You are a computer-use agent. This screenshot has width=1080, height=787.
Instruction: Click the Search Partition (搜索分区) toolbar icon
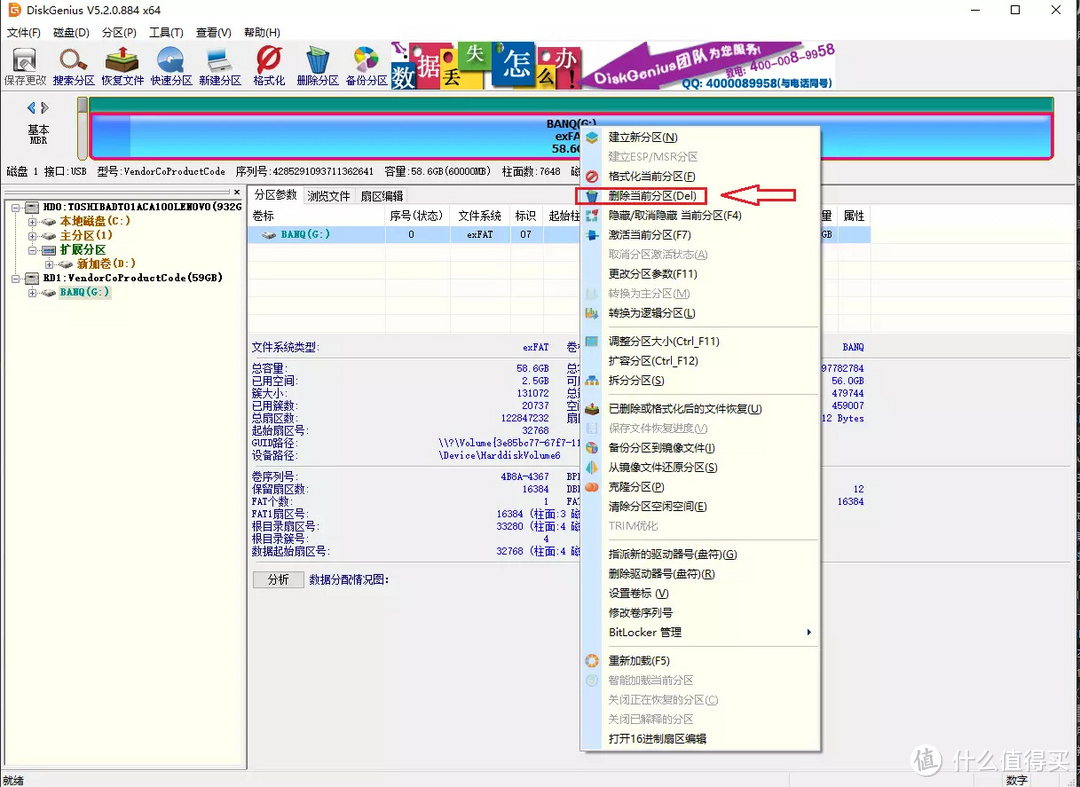click(73, 66)
